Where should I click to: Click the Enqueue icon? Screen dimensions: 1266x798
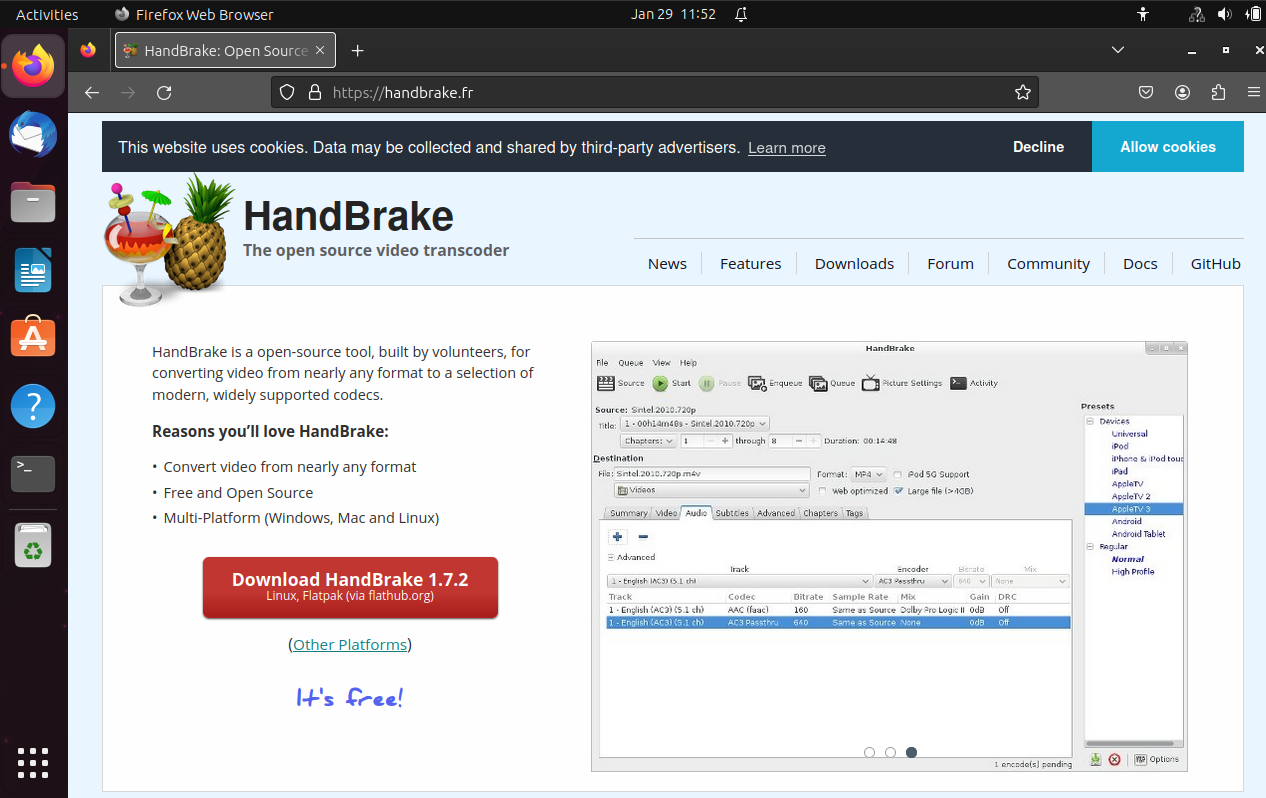755,383
